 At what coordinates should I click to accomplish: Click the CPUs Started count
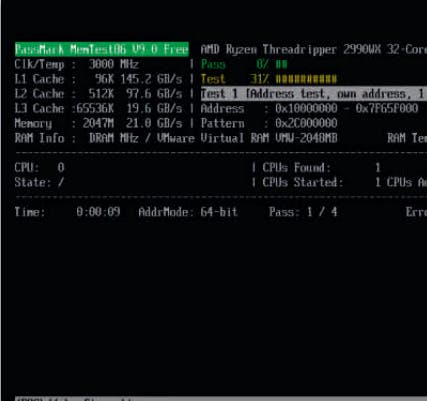click(x=378, y=182)
